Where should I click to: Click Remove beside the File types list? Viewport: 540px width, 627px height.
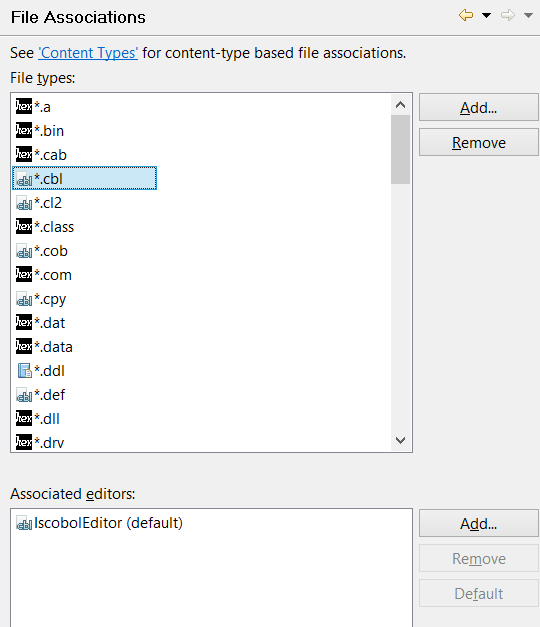(x=479, y=142)
